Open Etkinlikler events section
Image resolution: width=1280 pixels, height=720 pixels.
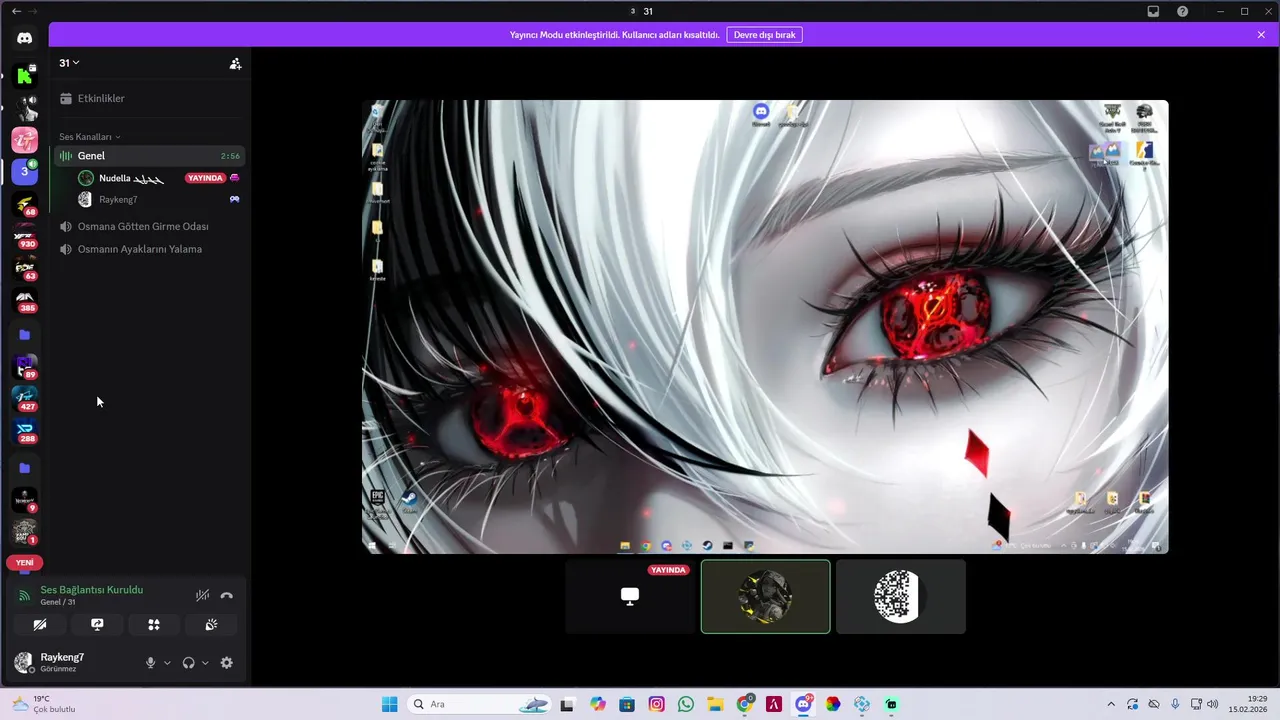[x=148, y=98]
